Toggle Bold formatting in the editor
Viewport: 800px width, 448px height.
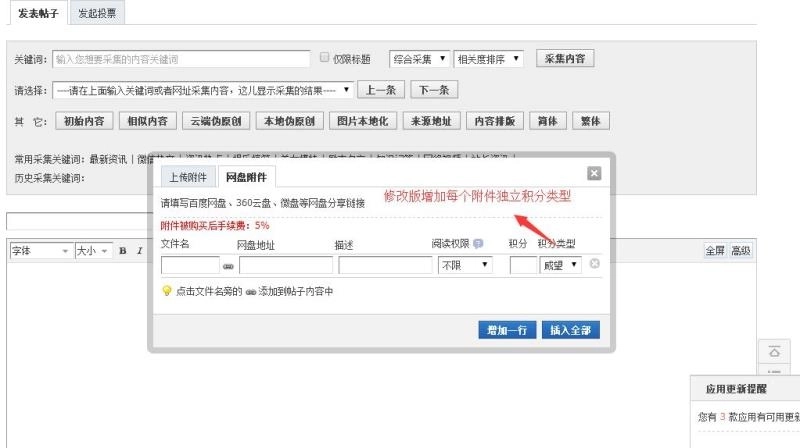pyautogui.click(x=123, y=251)
